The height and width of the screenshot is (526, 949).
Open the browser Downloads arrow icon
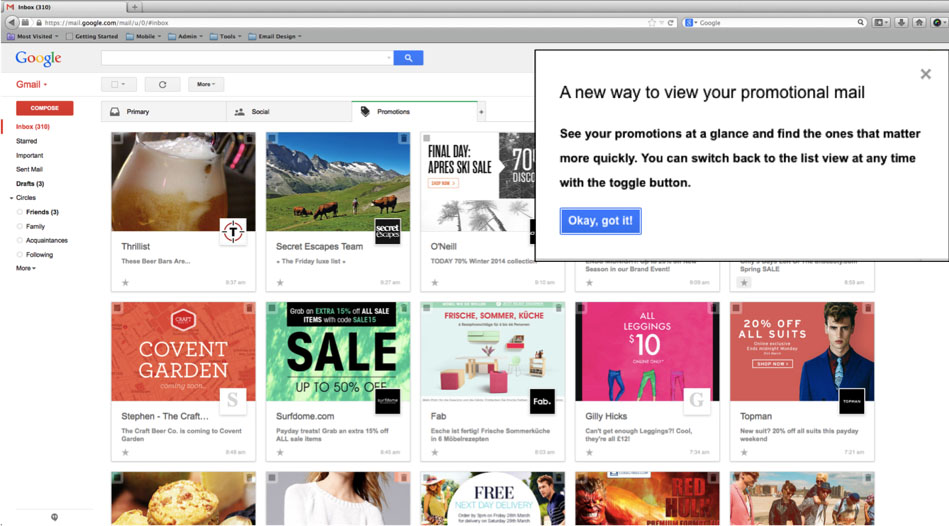901,22
